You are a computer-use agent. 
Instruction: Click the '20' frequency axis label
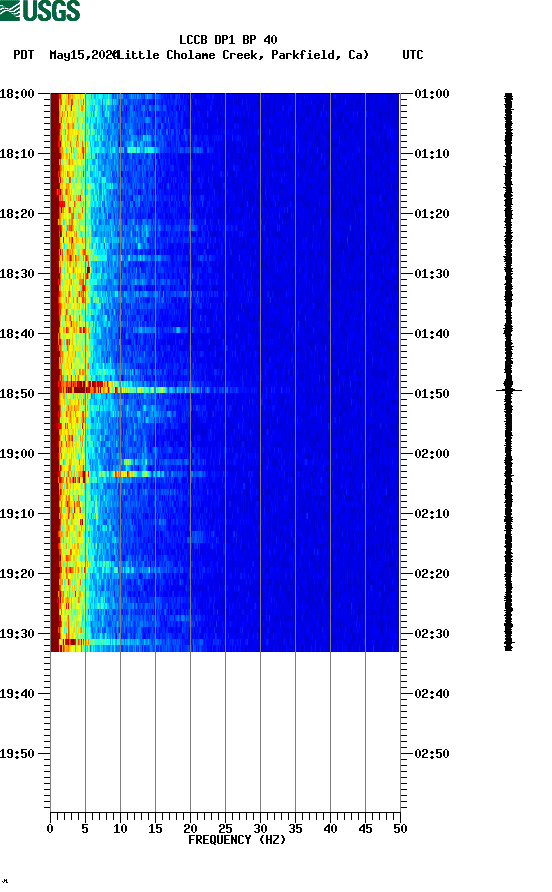pyautogui.click(x=190, y=829)
